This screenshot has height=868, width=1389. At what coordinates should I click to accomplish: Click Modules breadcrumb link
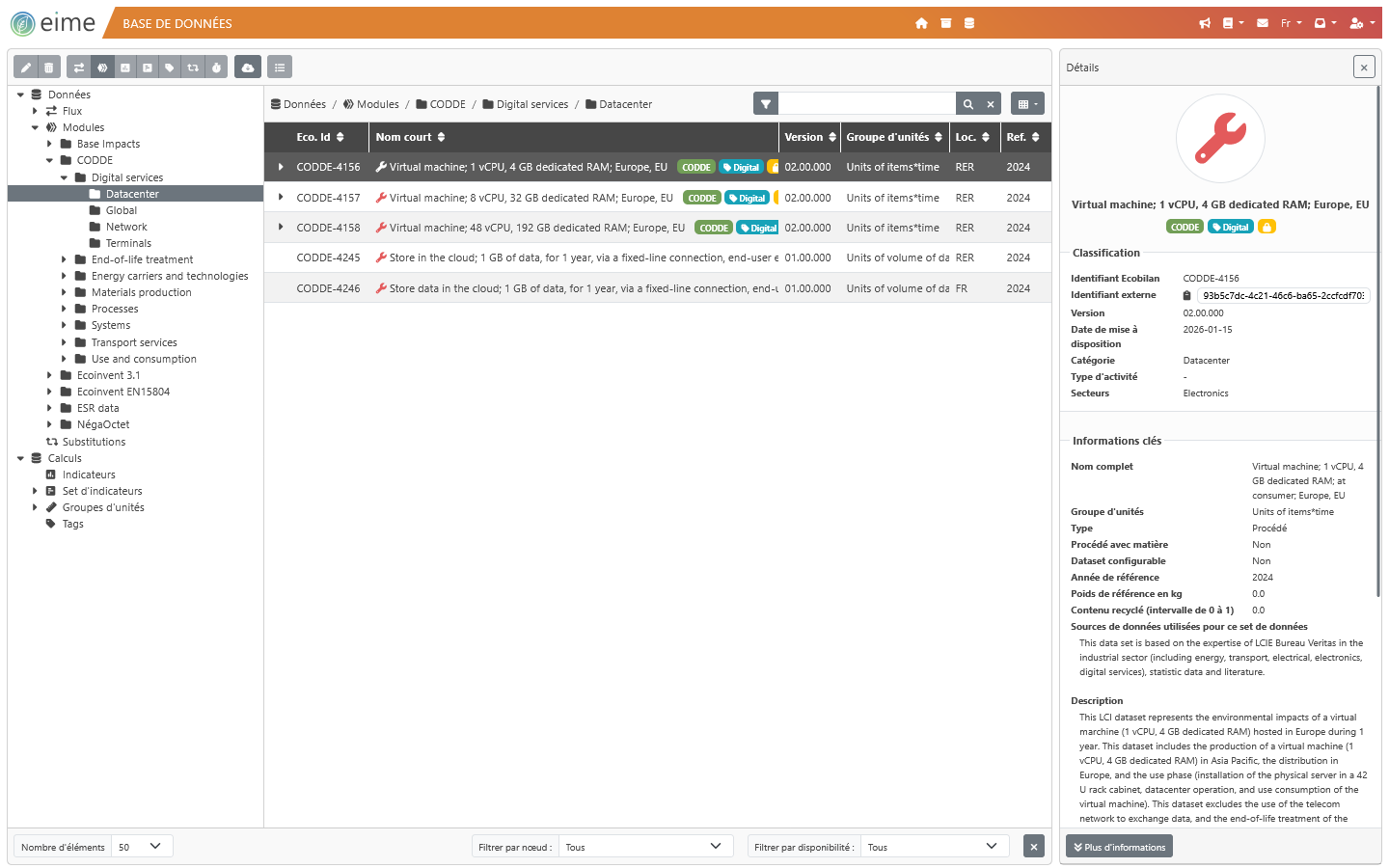pyautogui.click(x=371, y=104)
